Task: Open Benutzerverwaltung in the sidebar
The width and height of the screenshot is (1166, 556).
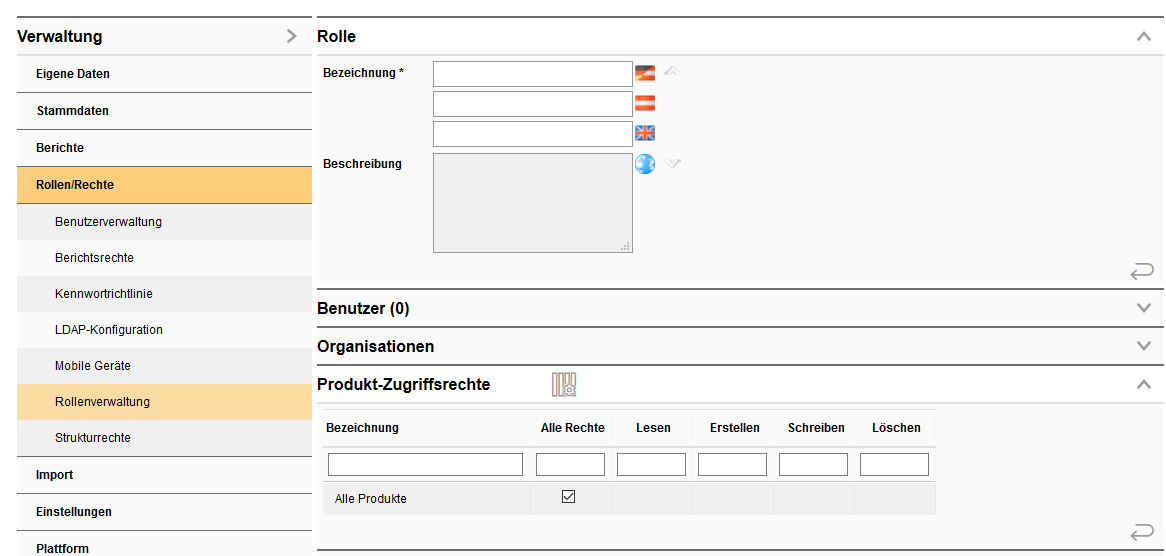Action: (108, 222)
